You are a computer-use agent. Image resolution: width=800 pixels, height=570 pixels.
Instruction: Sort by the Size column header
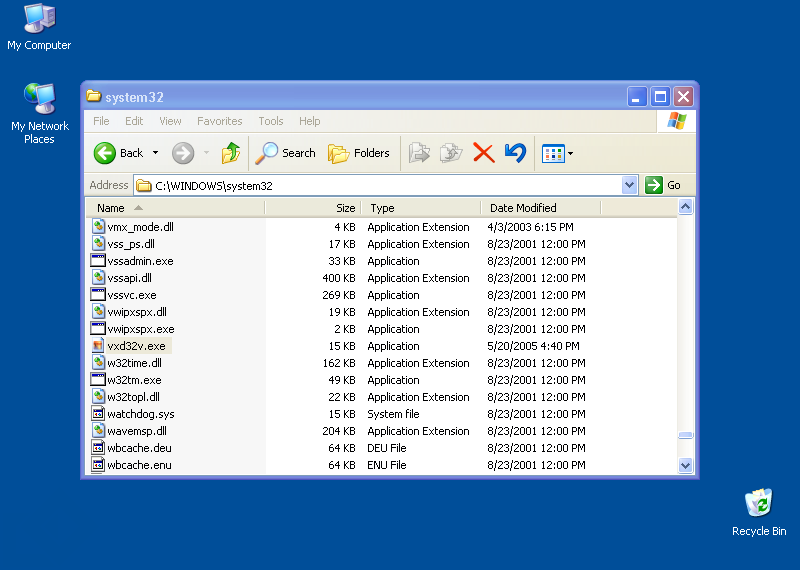pos(313,208)
